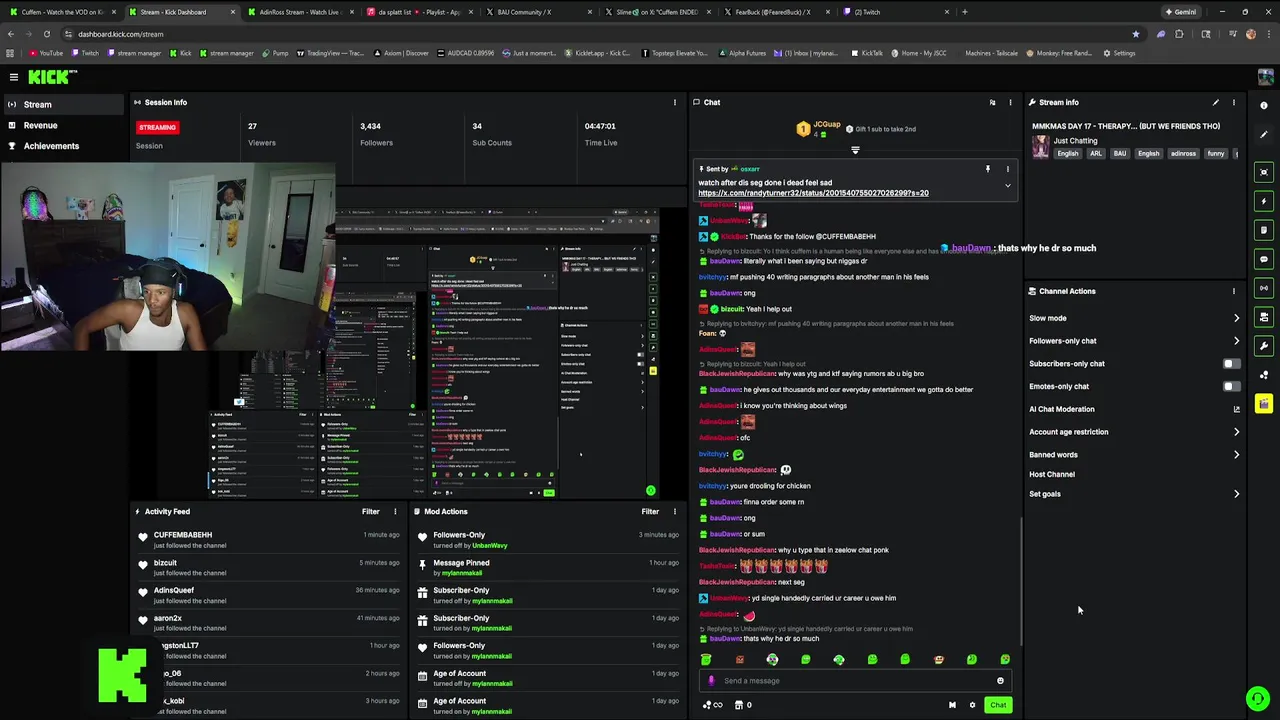This screenshot has height=720, width=1280.
Task: Open Chat panel three-dot options
Action: [1010, 102]
